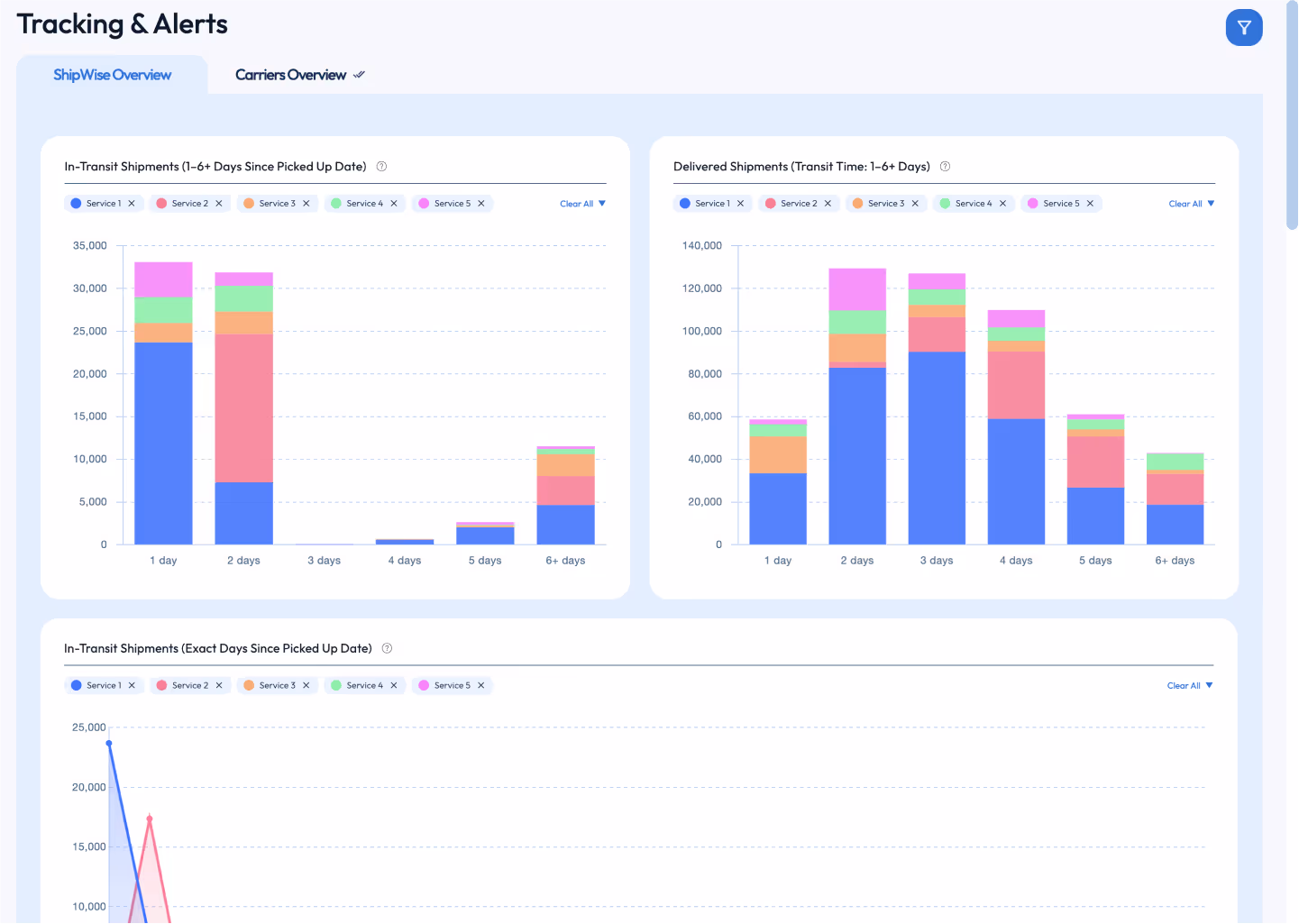Remove Service 3 chip in Delivered Shipments chart
Image resolution: width=1299 pixels, height=924 pixels.
click(x=915, y=204)
